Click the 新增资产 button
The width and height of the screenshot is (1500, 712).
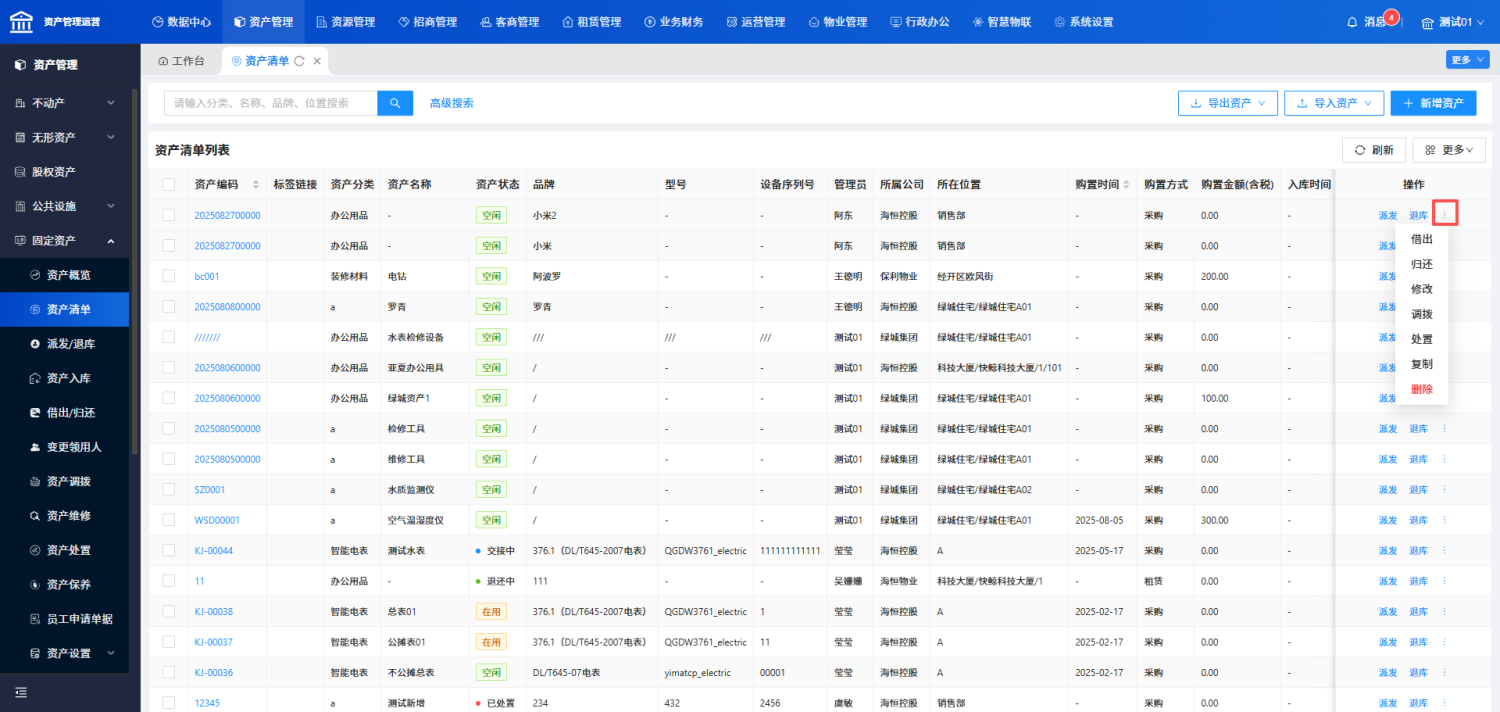tap(1433, 103)
